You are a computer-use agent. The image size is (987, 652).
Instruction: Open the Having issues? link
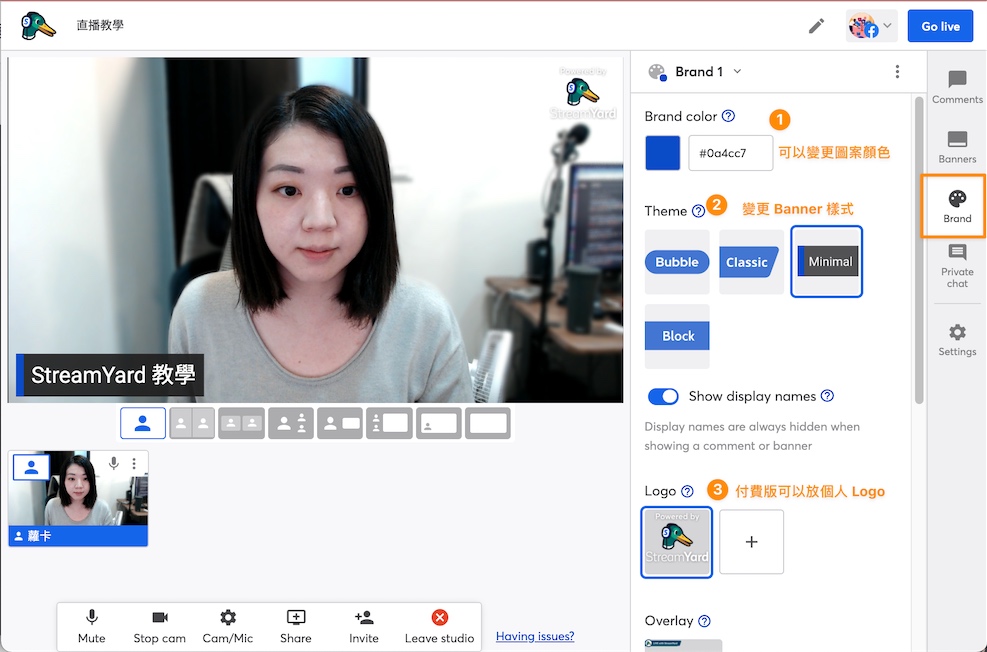coord(535,636)
